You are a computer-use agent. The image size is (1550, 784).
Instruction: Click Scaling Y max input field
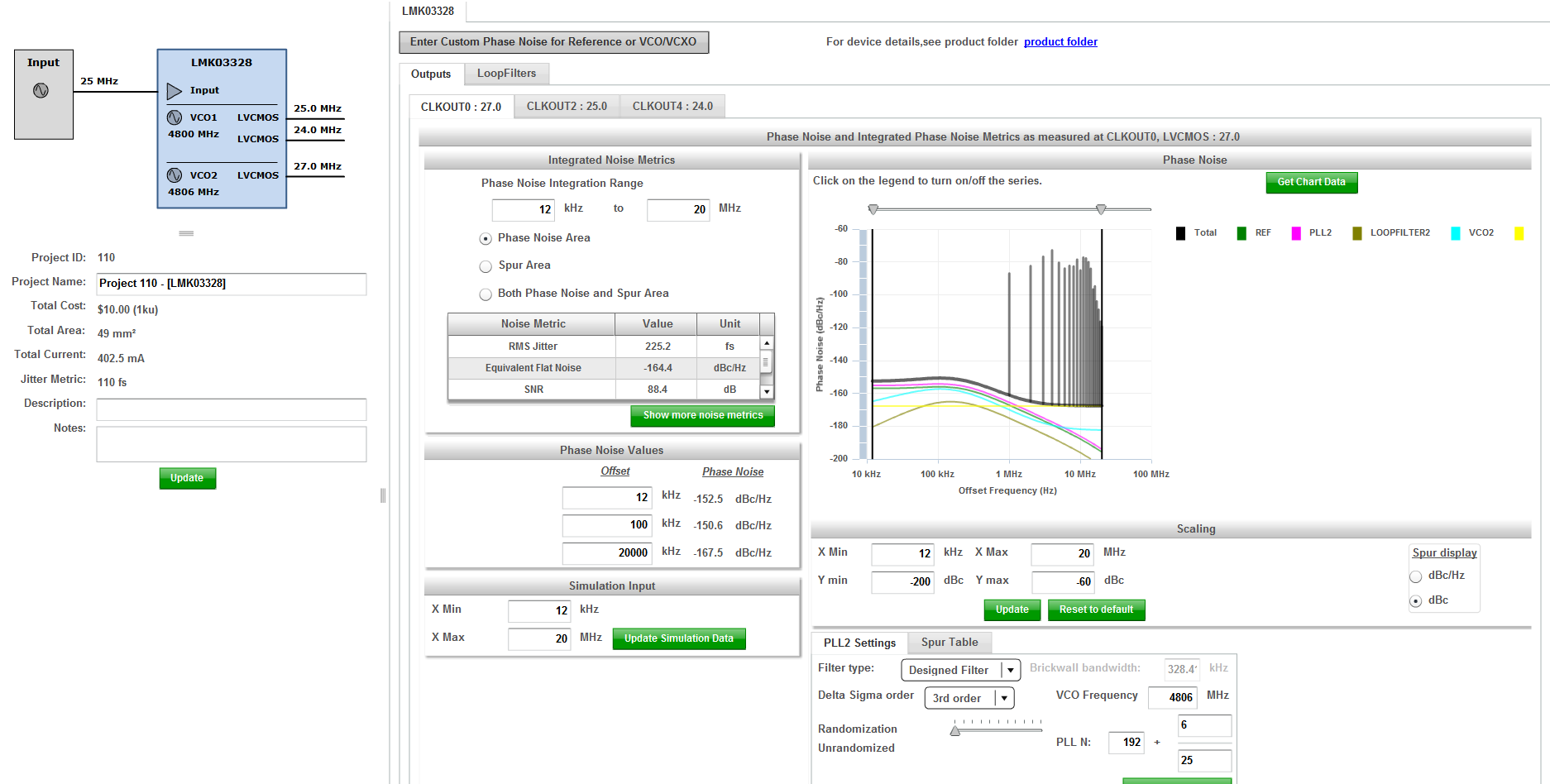(1063, 582)
